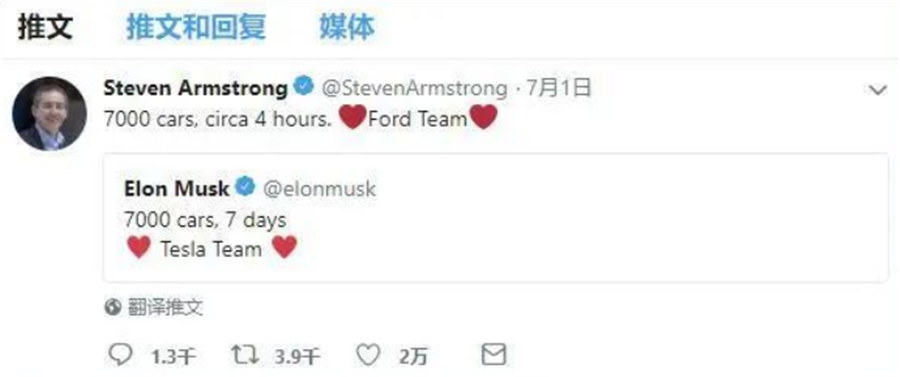Screen dimensions: 900x377
Task: Open the @StevenArmstrong handle link
Action: point(414,88)
